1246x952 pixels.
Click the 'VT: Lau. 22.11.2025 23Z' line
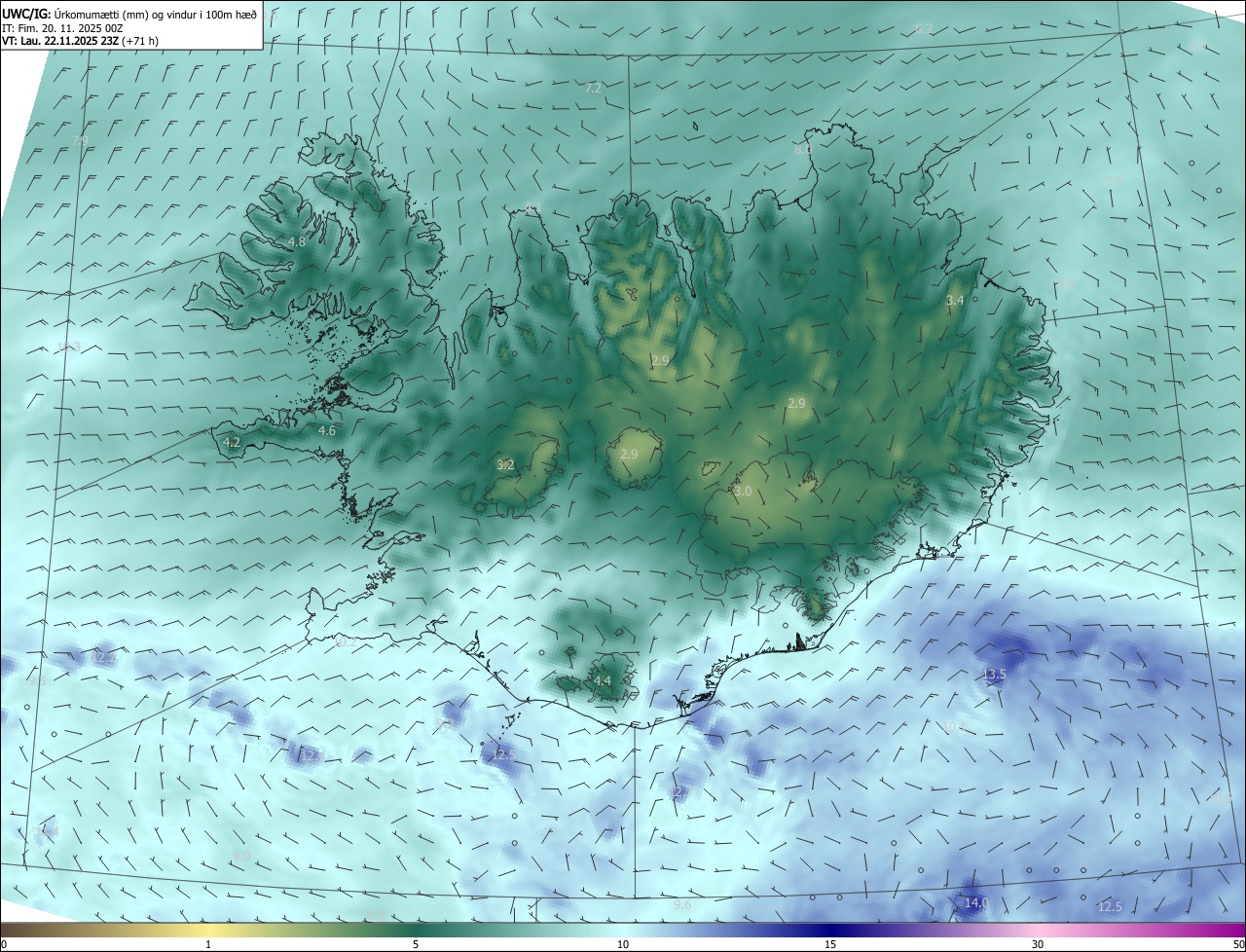[x=80, y=41]
